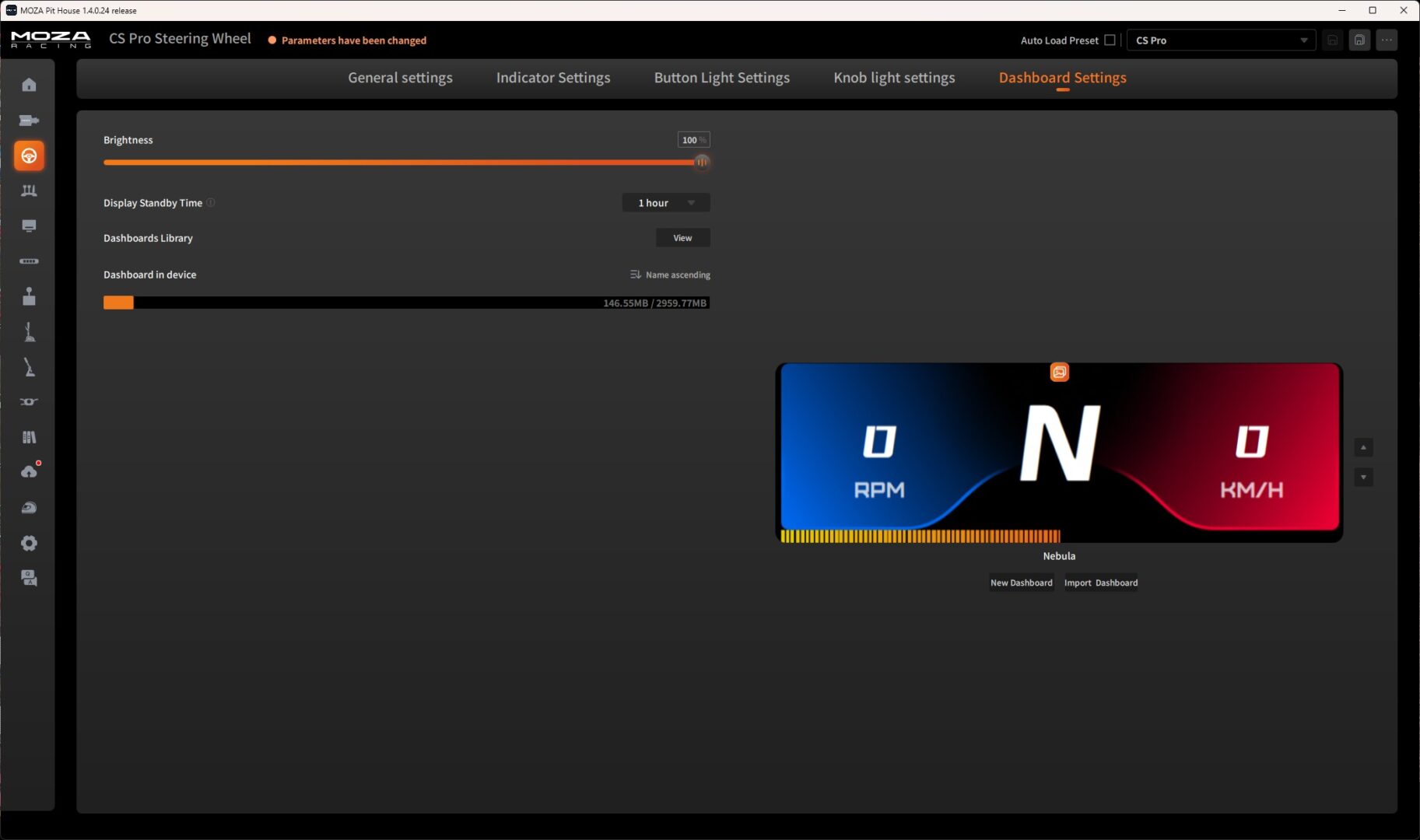Image resolution: width=1420 pixels, height=840 pixels.
Task: Click the '146.55MB / 2959.77MB' storage text
Action: (655, 303)
